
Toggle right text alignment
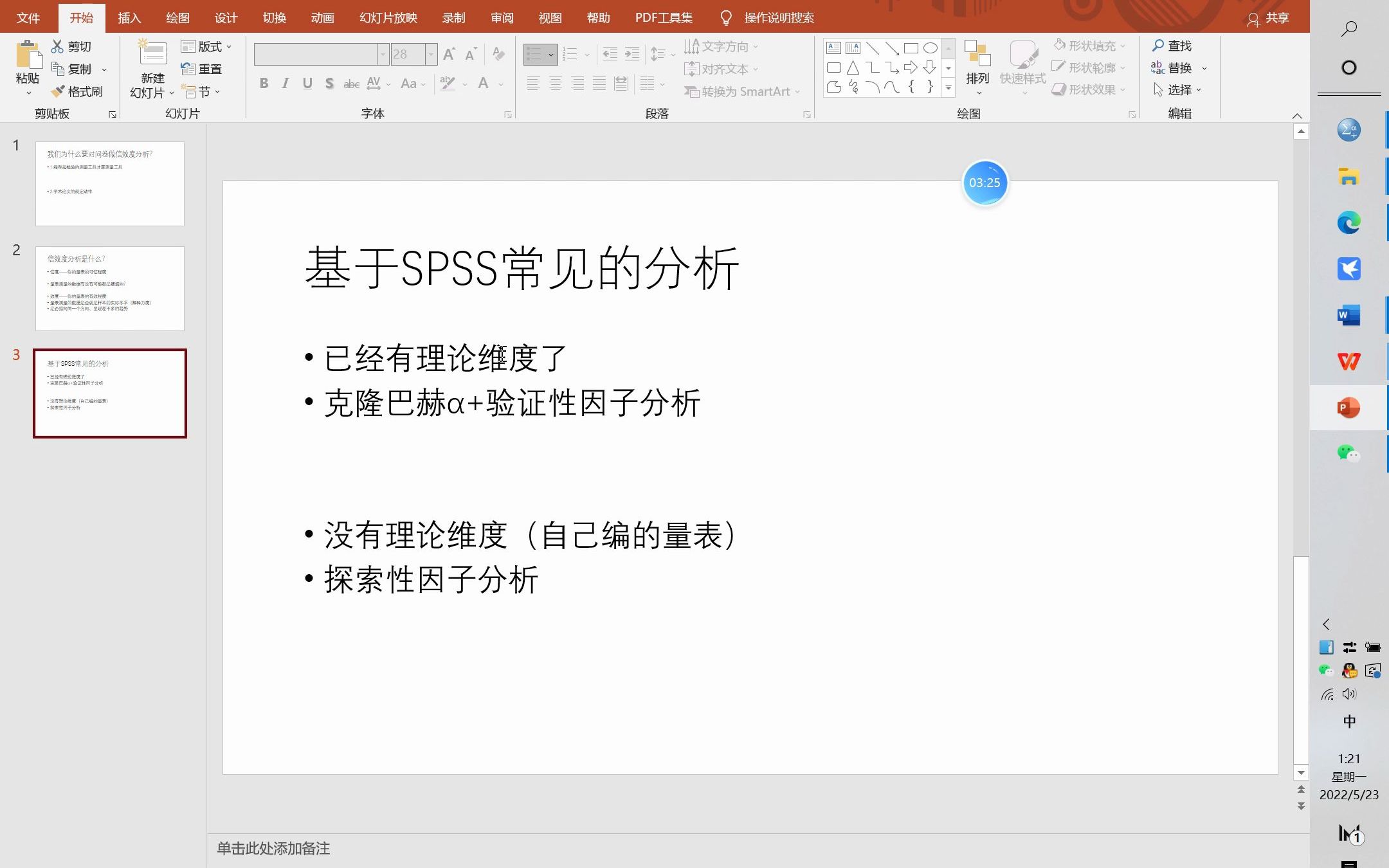coord(577,84)
